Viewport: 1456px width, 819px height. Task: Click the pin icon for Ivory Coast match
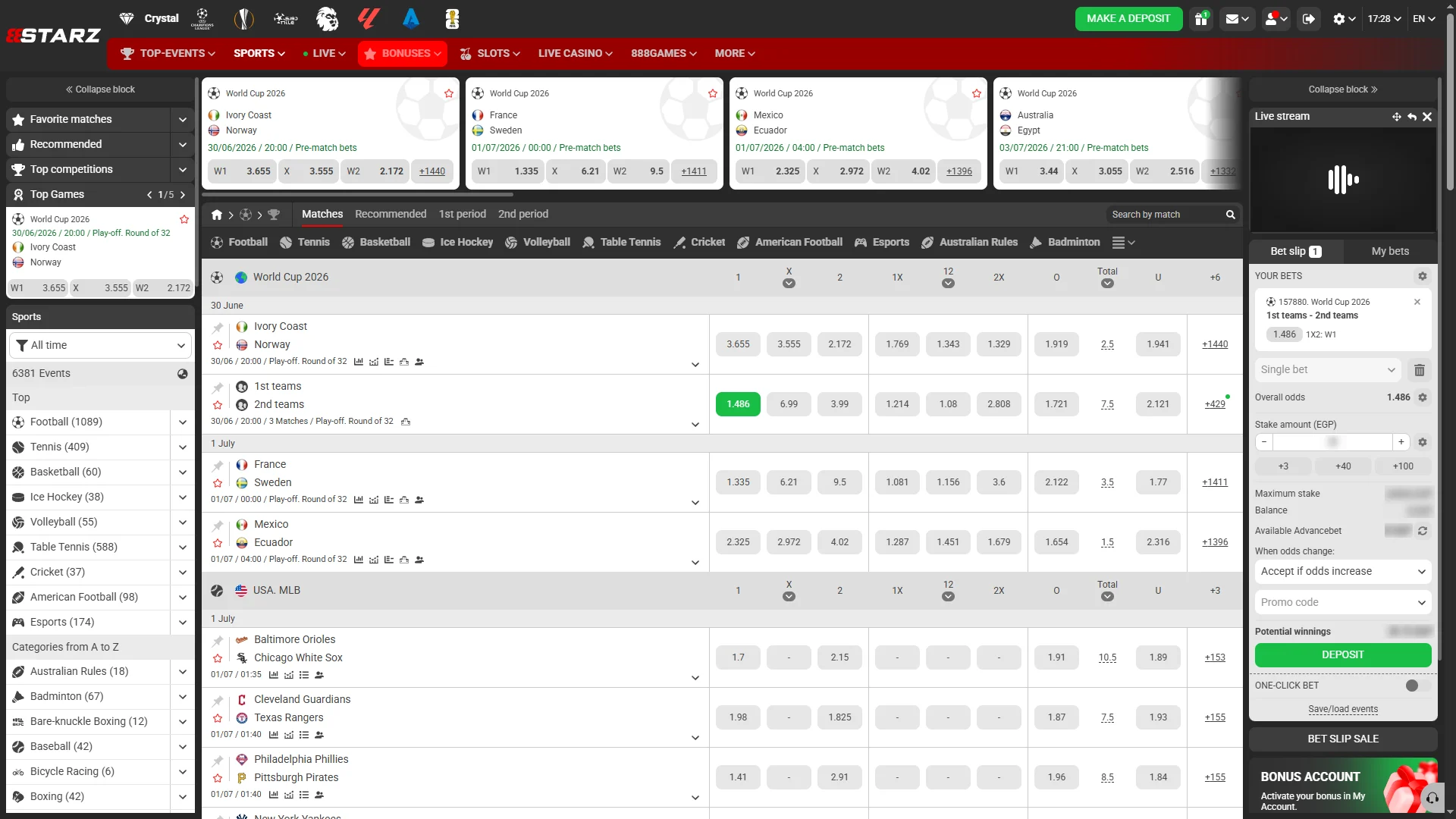tap(218, 328)
